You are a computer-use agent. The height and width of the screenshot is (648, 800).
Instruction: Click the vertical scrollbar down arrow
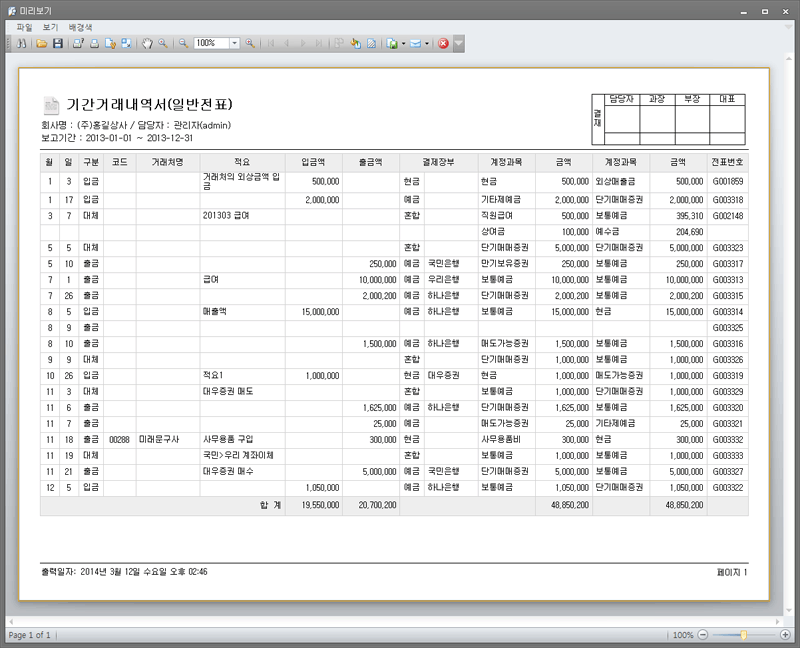coord(789,610)
